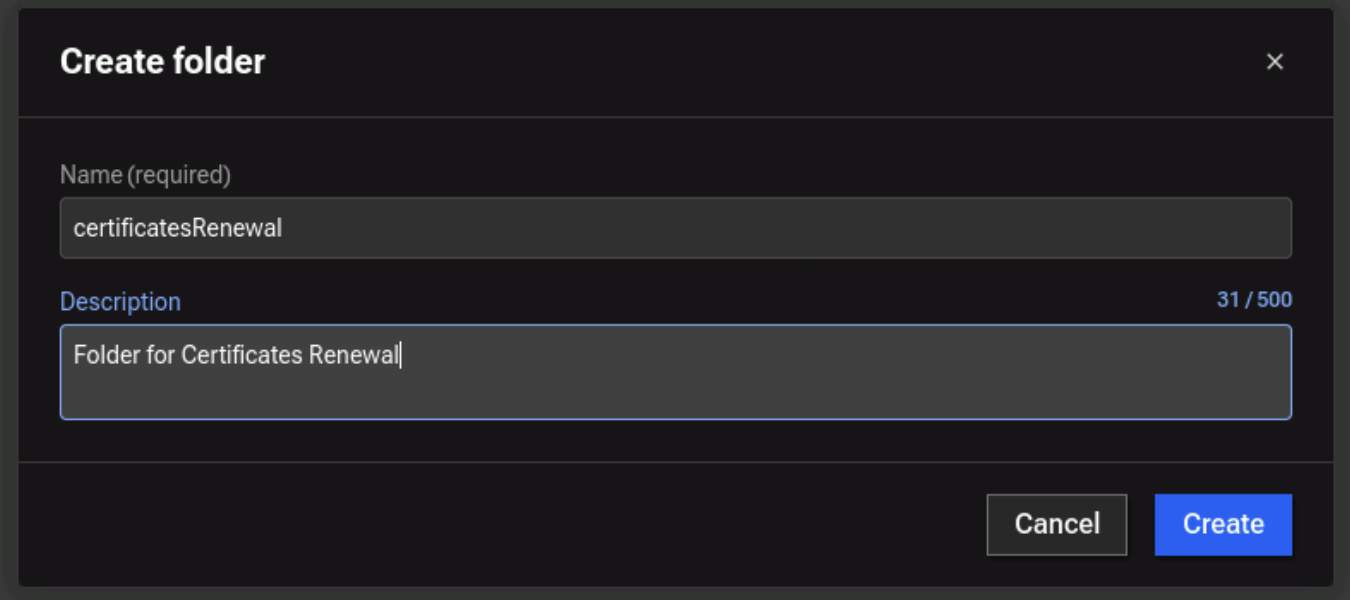Close the Create folder dialog with X
The image size is (1350, 600).
point(1274,62)
